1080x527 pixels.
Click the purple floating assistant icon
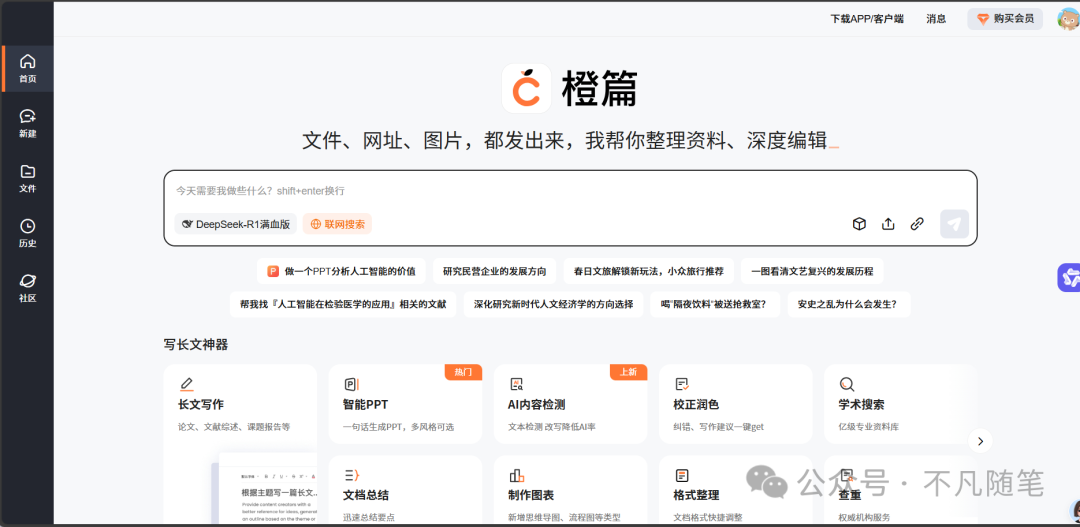point(1069,278)
